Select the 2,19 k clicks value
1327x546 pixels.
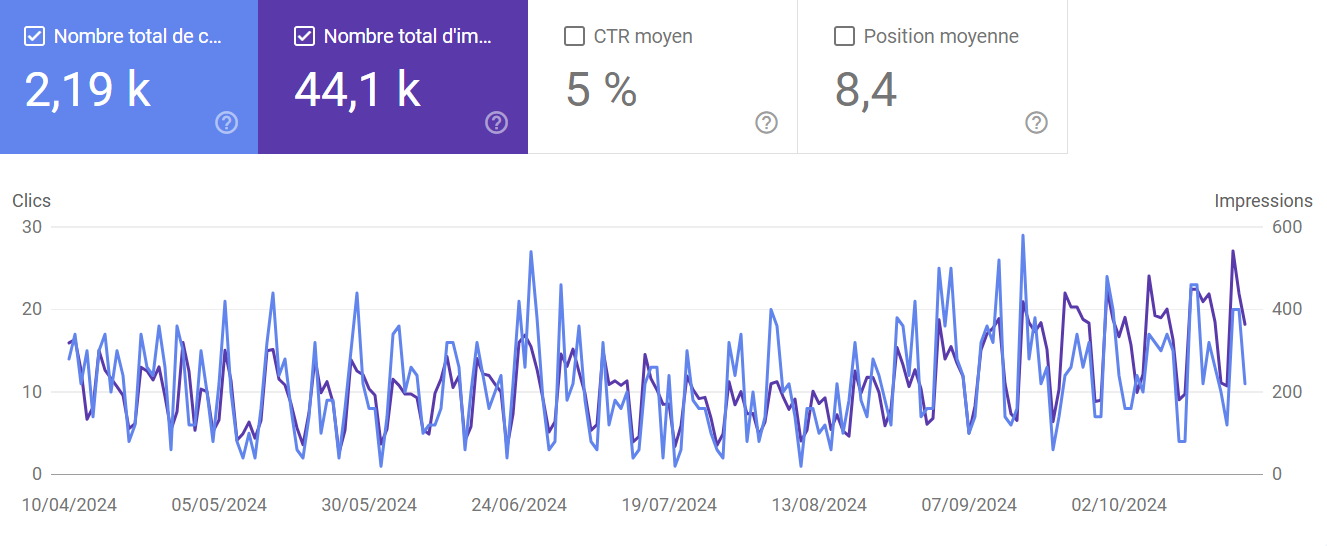87,90
